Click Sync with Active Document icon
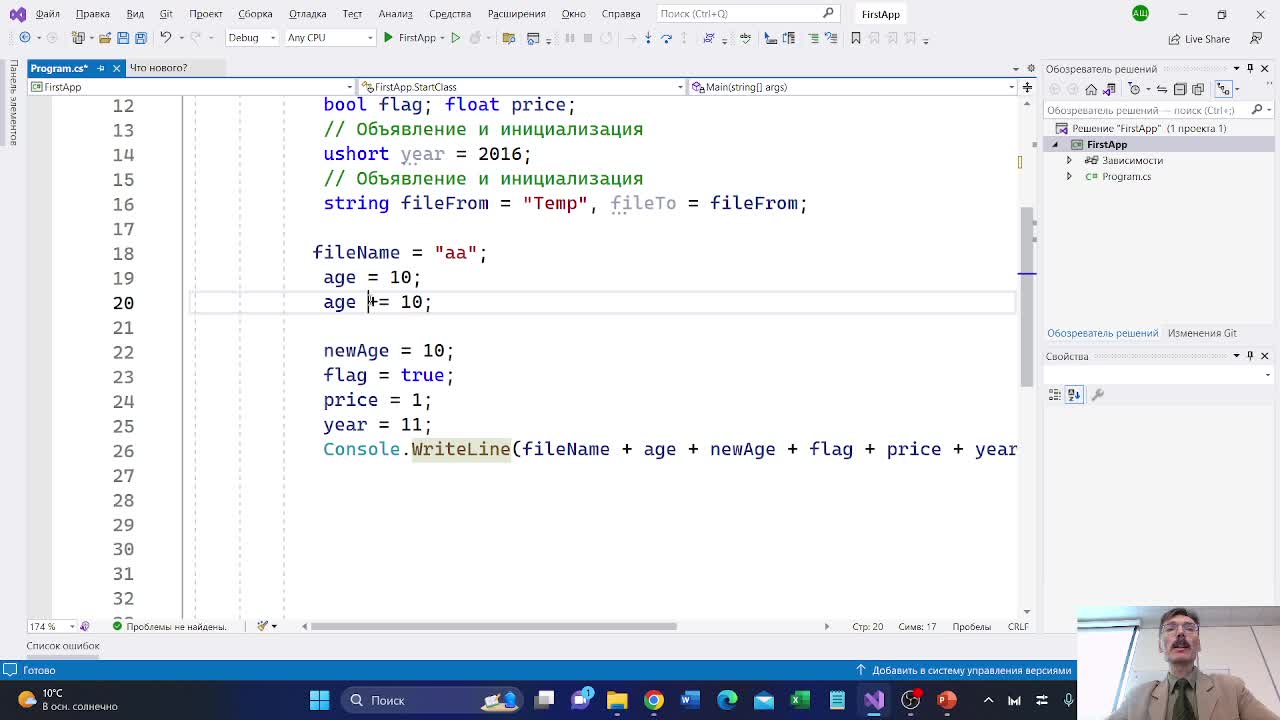 click(1162, 89)
